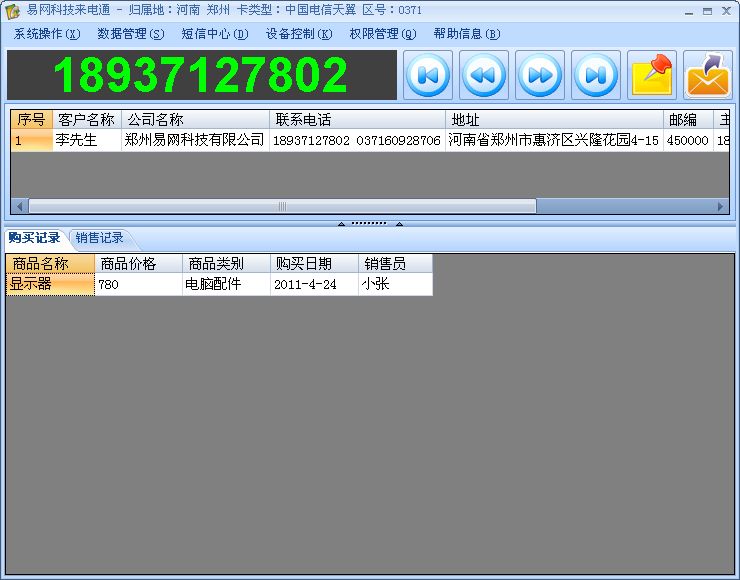Select the row number cell 1
740x580 pixels.
(x=32, y=140)
